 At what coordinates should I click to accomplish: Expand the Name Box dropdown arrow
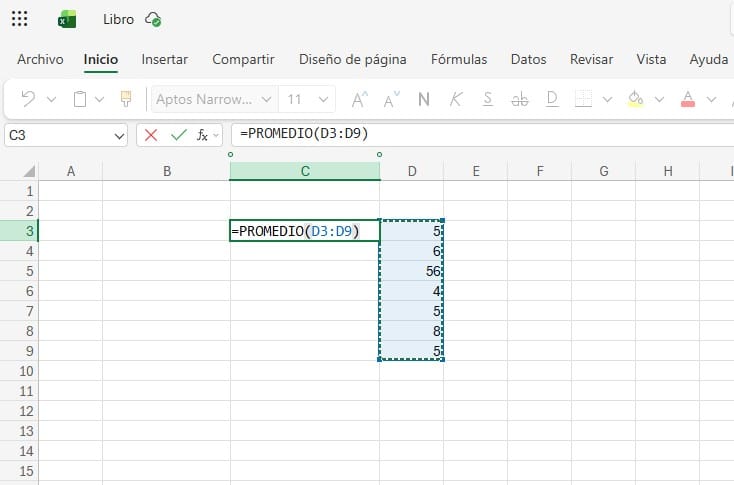(119, 134)
